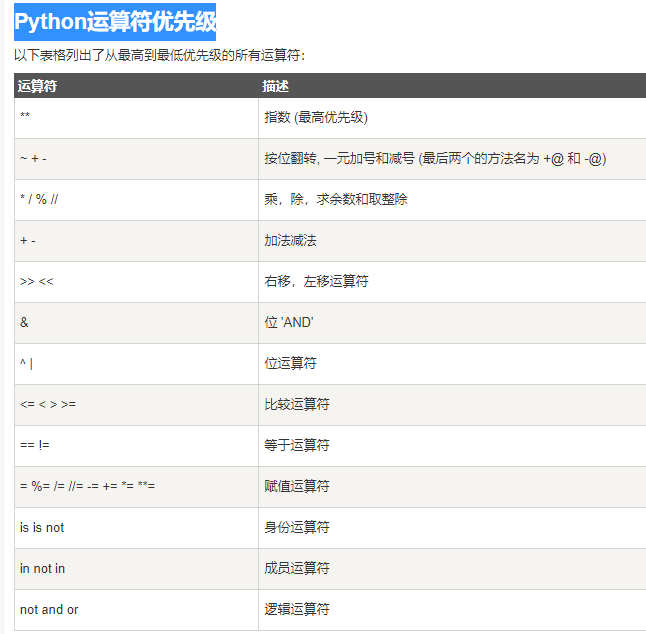The height and width of the screenshot is (634, 646).
Task: Click the 指数 (最高优先级) description
Action: tap(316, 117)
